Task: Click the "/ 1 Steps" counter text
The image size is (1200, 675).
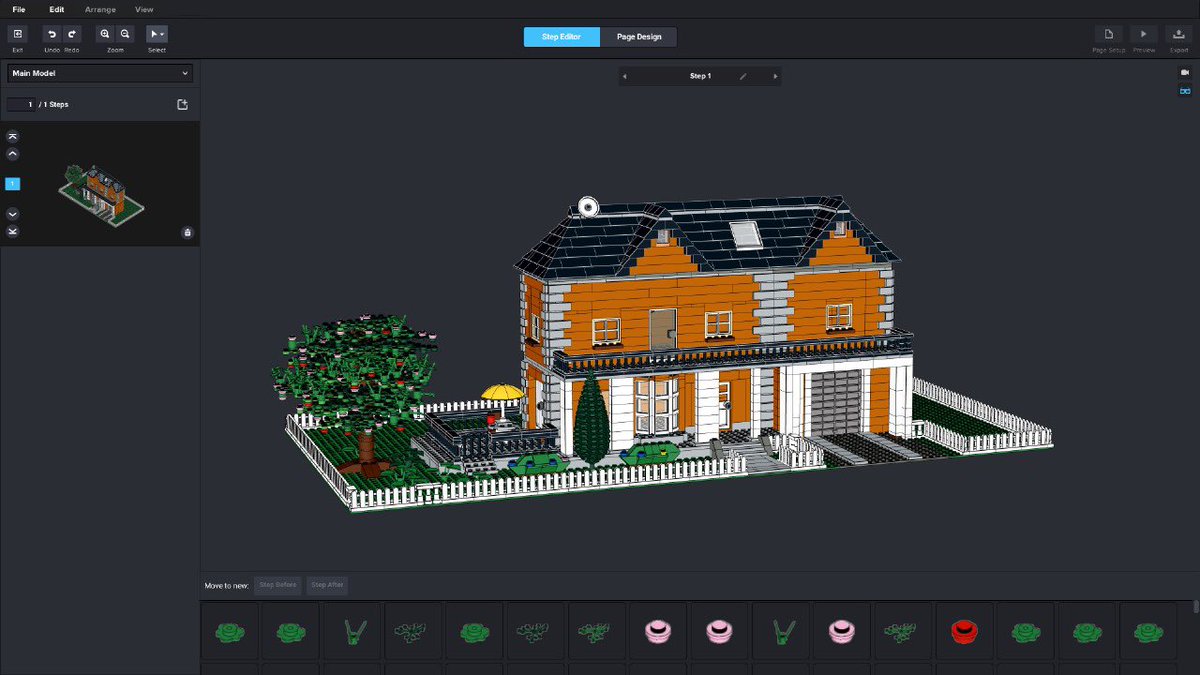Action: coord(54,104)
